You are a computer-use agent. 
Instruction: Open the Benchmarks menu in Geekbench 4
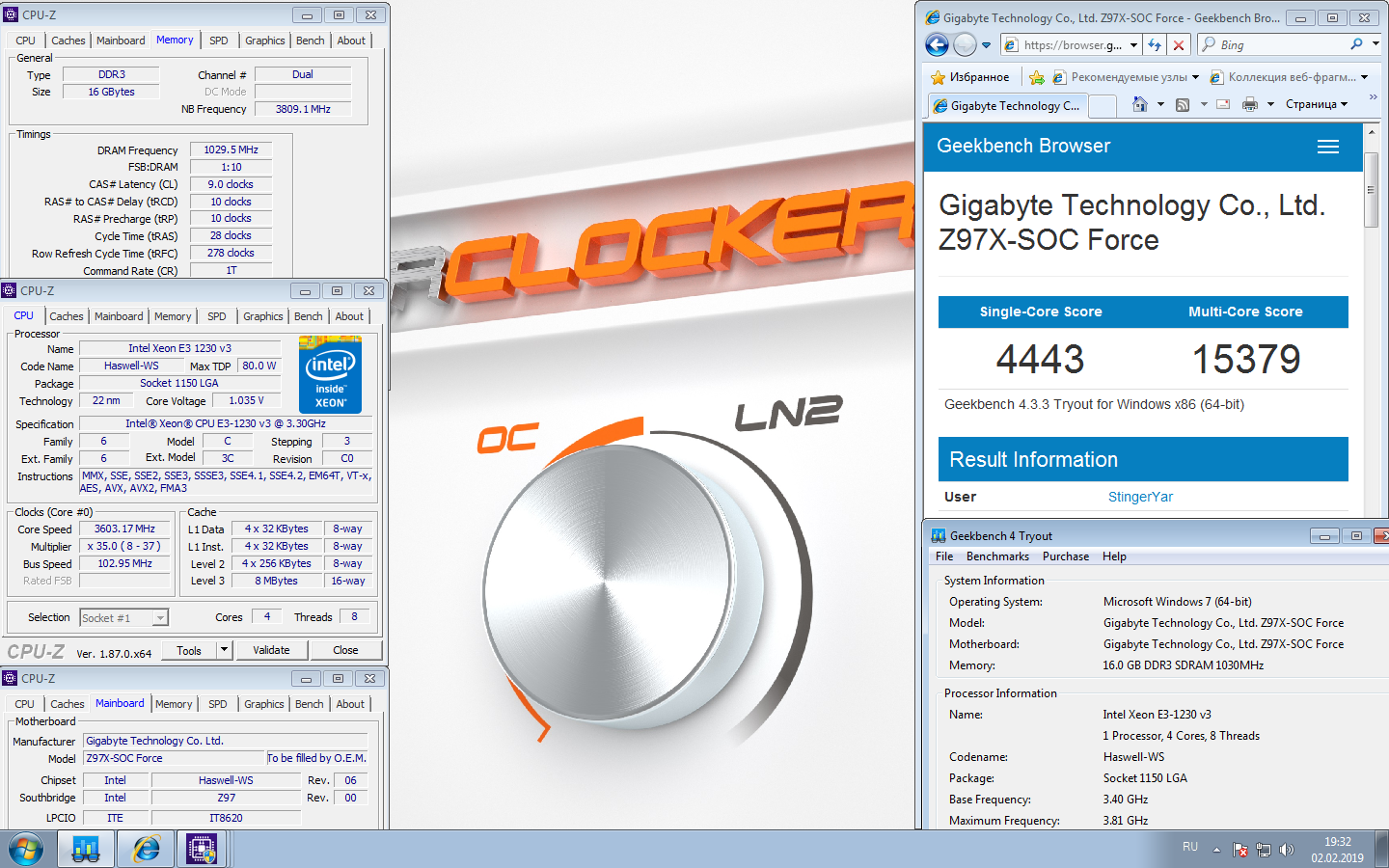pos(997,556)
